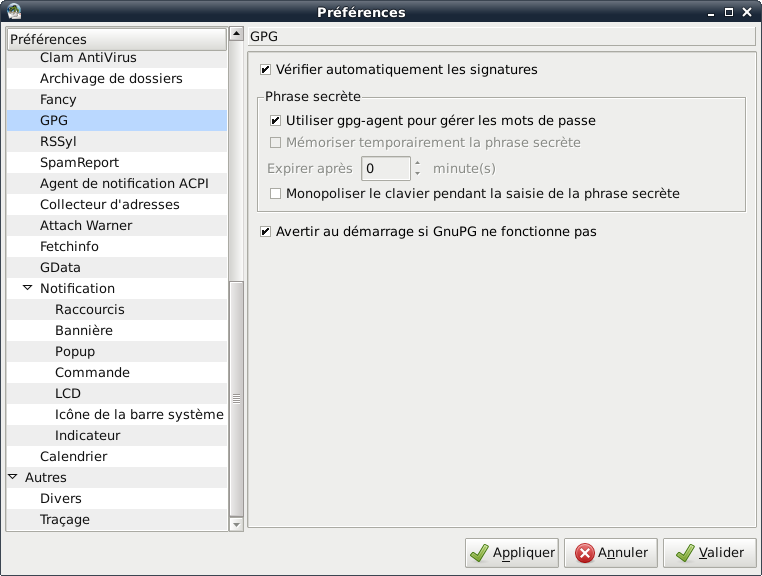This screenshot has width=762, height=576.
Task: Go to the Traçage preferences page
Action: (65, 520)
